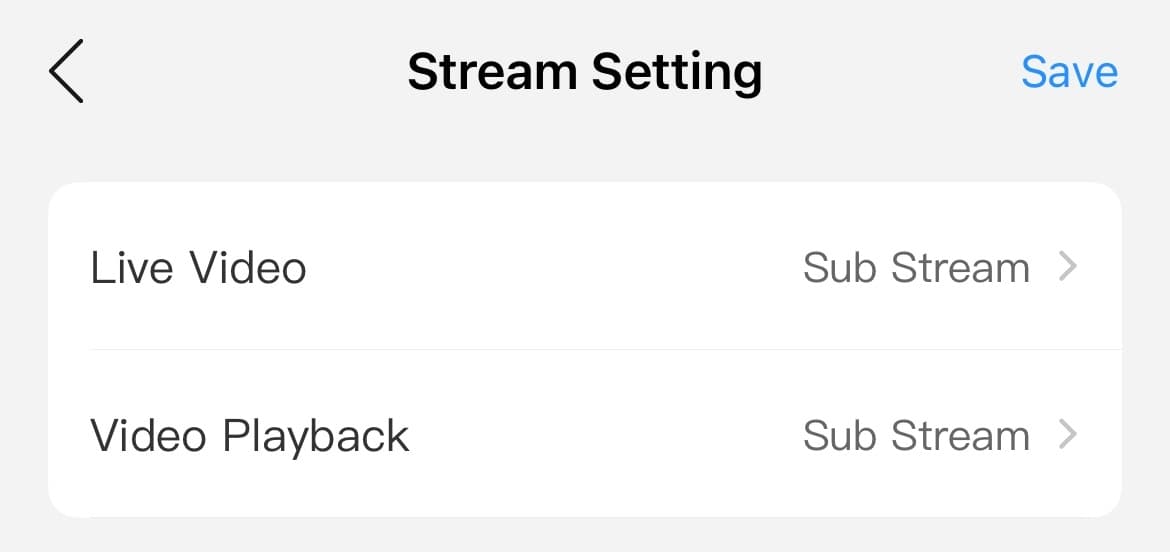The width and height of the screenshot is (1170, 552).
Task: Tap the chevron beside Video Playback
Action: tap(1068, 435)
